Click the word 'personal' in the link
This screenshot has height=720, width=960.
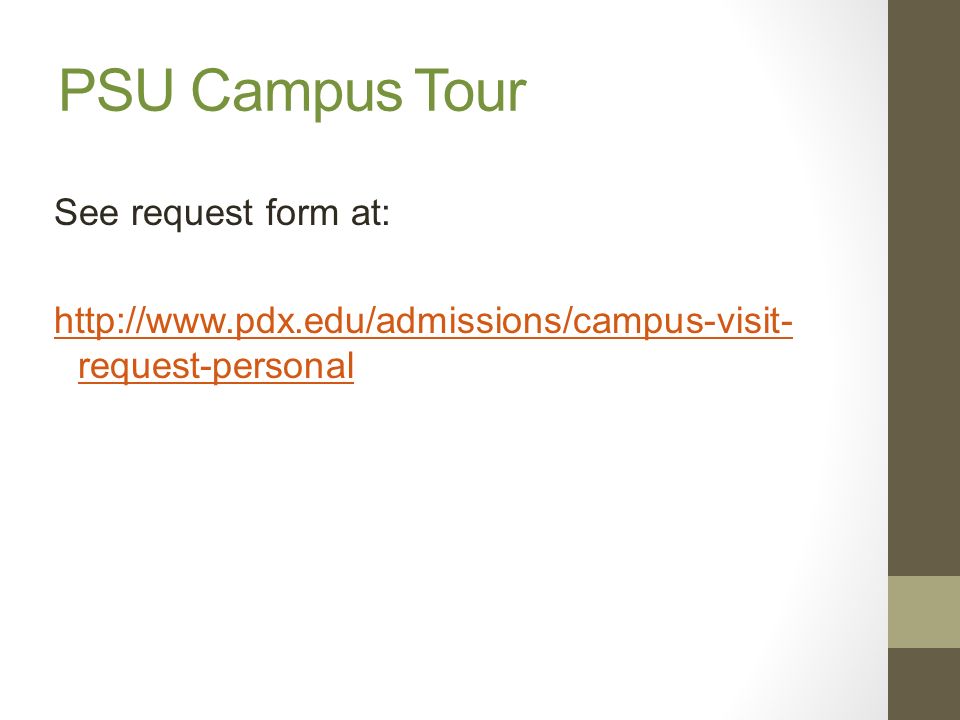point(283,367)
